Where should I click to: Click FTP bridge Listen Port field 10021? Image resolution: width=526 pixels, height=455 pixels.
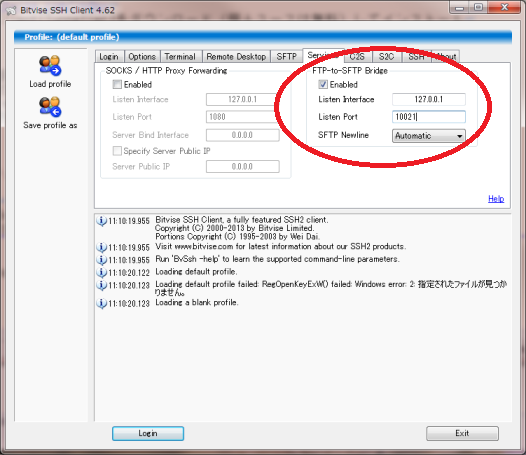(429, 117)
